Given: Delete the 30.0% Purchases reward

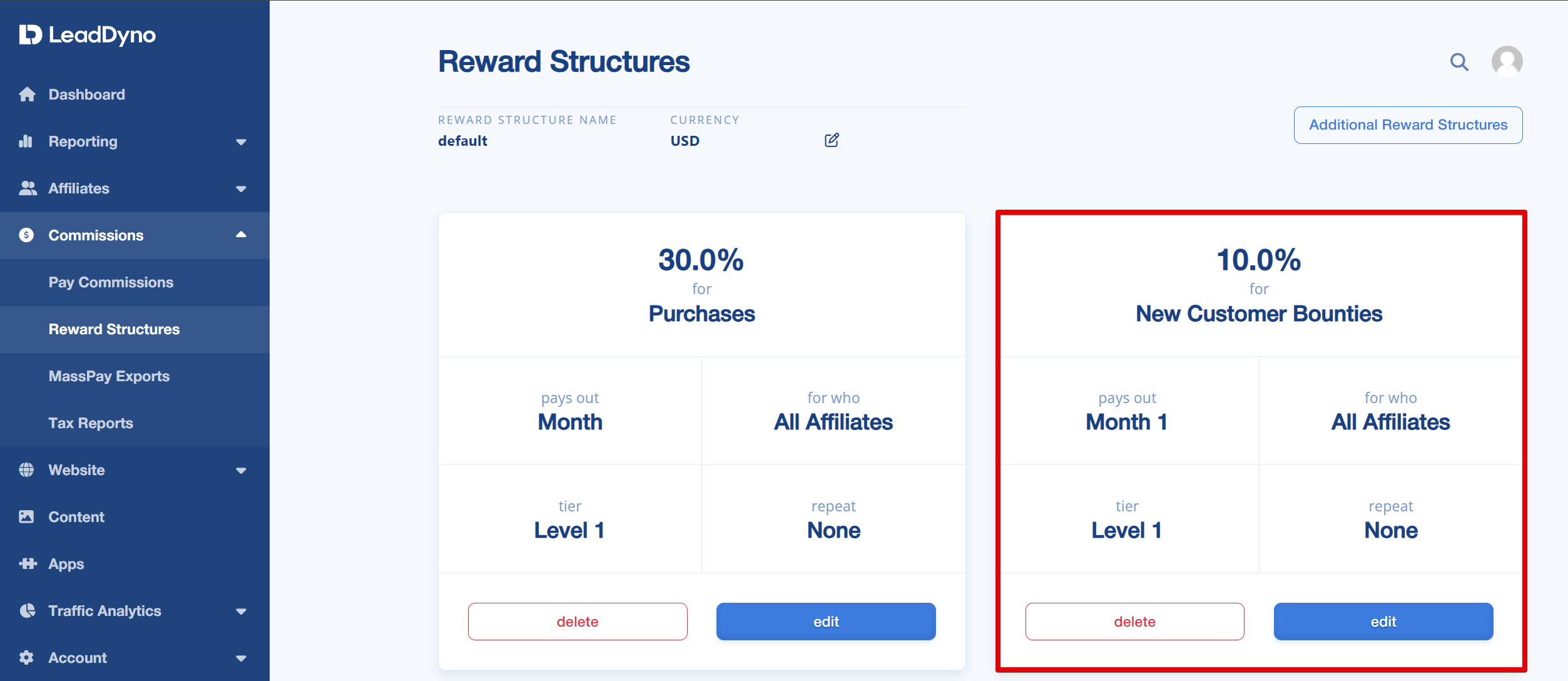Looking at the screenshot, I should (578, 622).
